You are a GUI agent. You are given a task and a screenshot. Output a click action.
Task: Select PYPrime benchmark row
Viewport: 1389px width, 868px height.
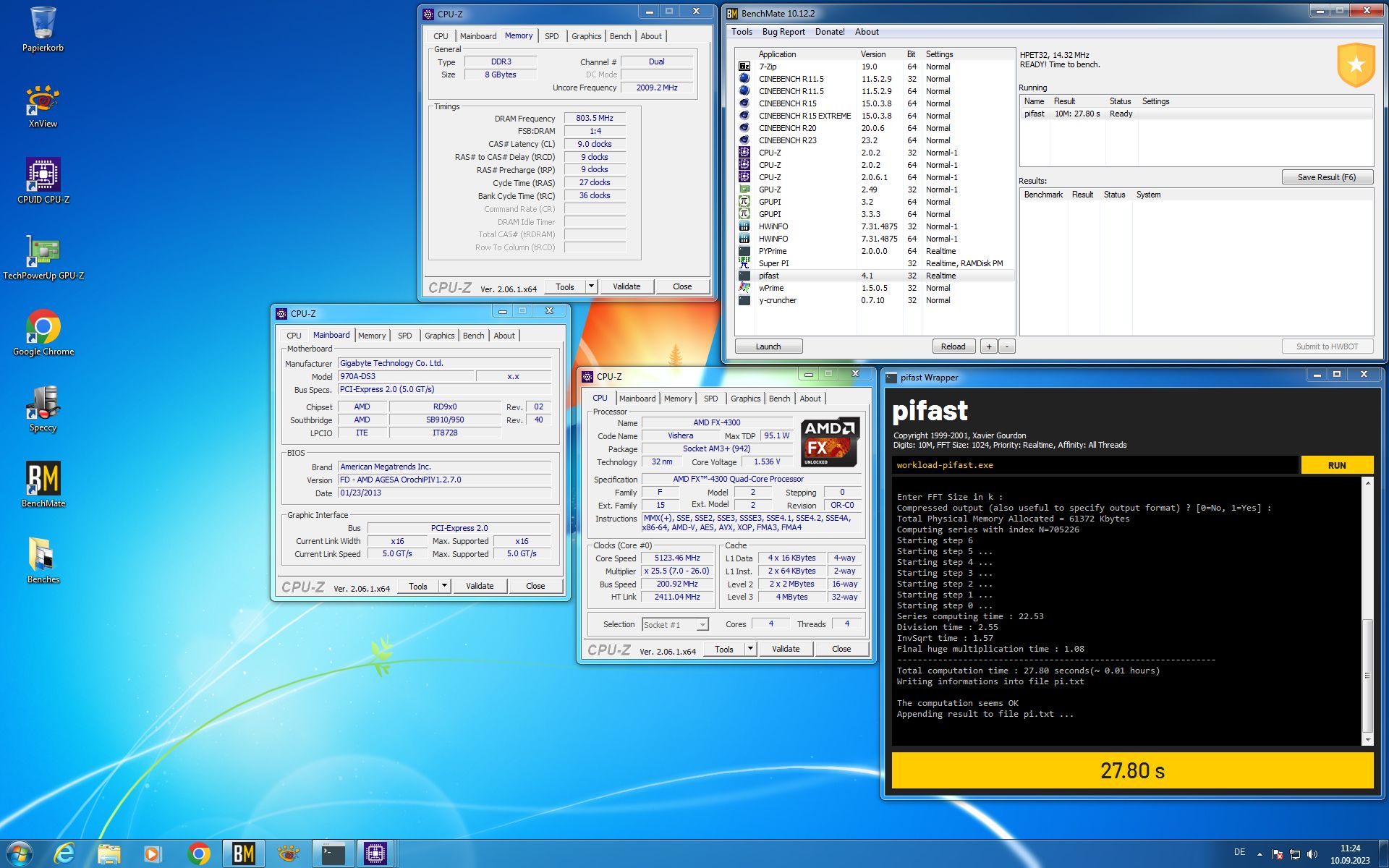point(875,251)
